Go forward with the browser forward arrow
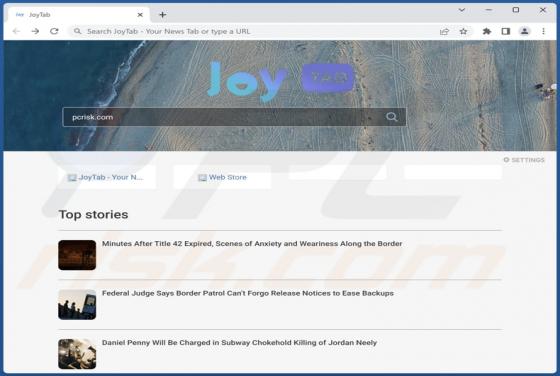The width and height of the screenshot is (560, 376). click(x=35, y=31)
